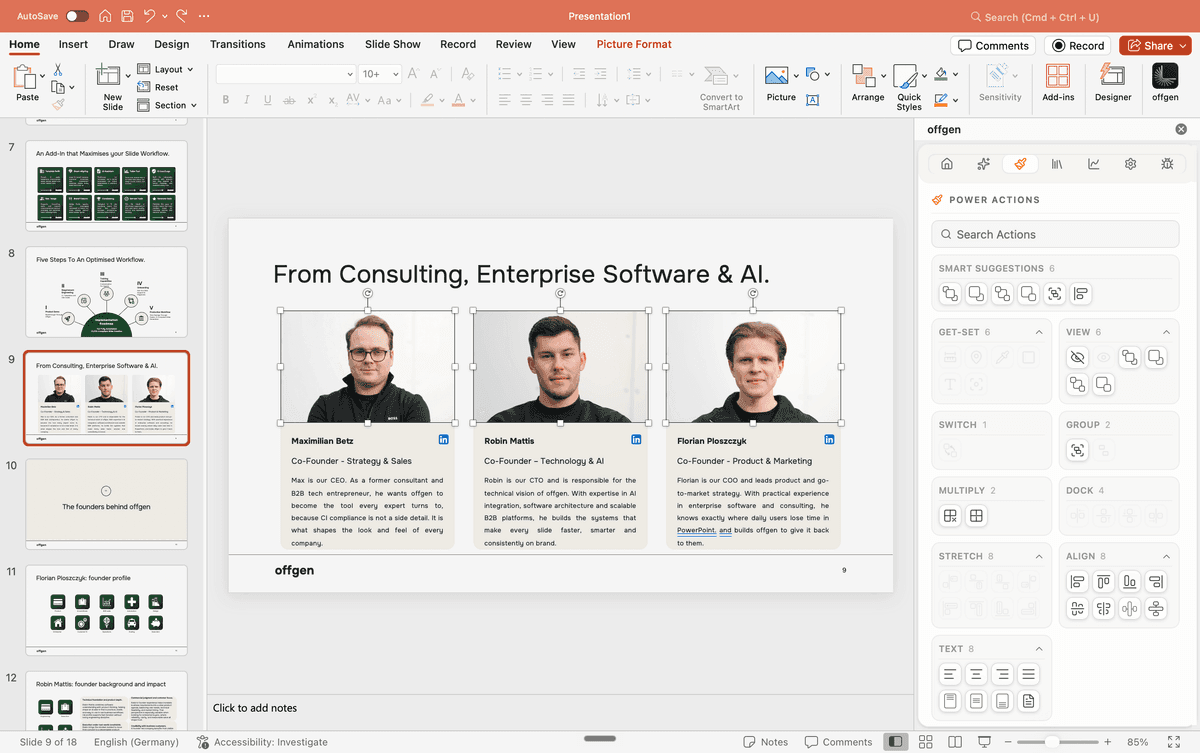Click Maximilian Betz's LinkedIn icon
This screenshot has width=1200, height=753.
tap(443, 440)
